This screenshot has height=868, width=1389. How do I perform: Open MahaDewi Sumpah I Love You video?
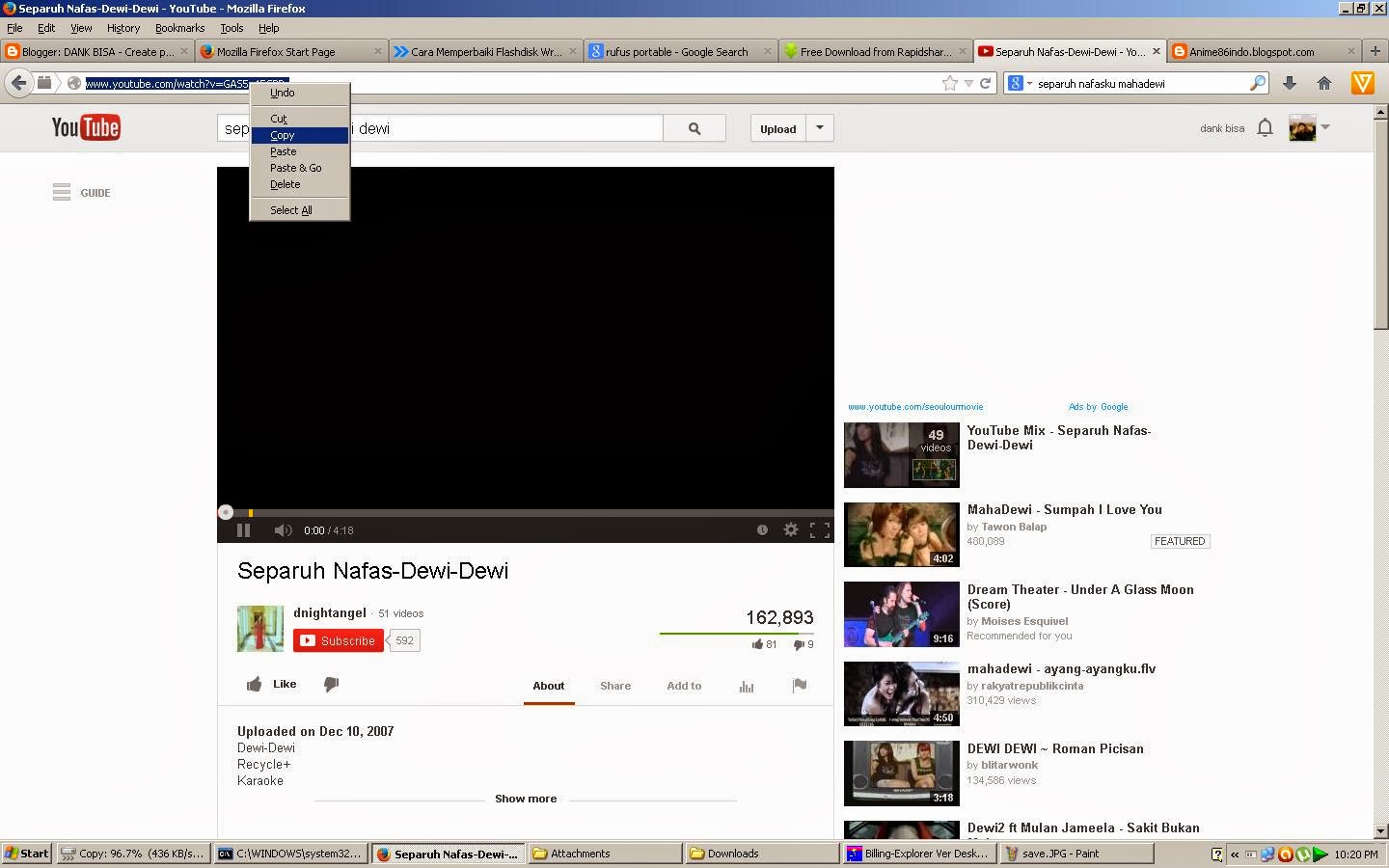pos(1065,509)
